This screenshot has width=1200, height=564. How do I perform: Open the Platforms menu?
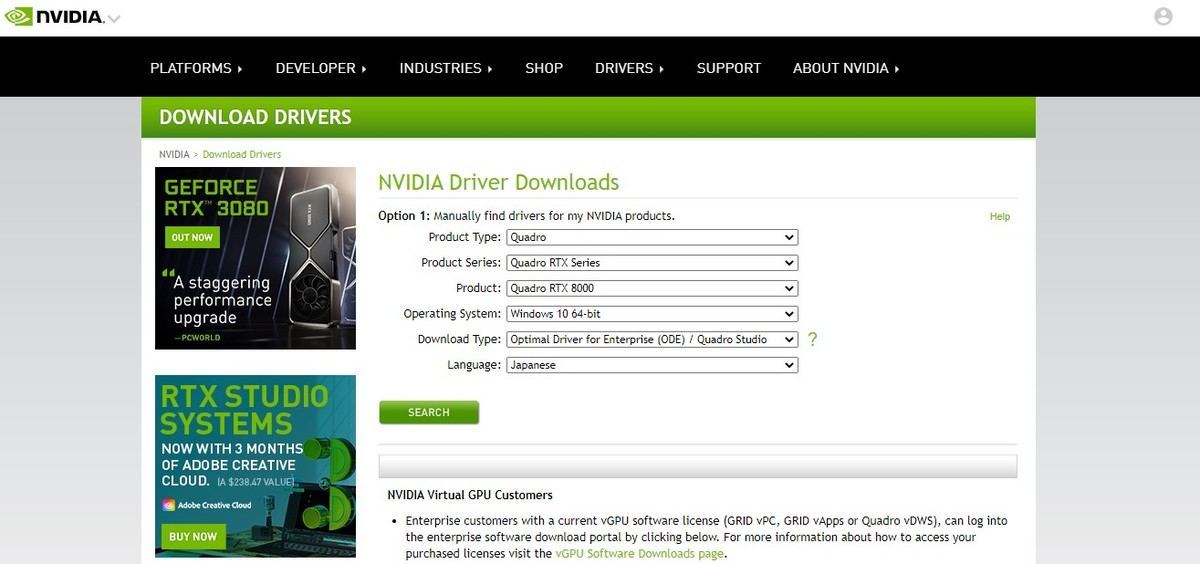[196, 68]
